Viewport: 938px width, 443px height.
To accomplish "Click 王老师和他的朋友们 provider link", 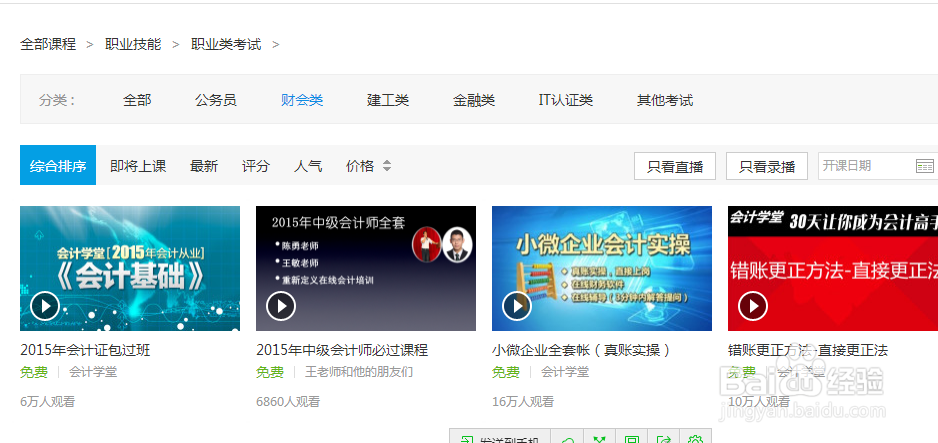I will [x=359, y=372].
